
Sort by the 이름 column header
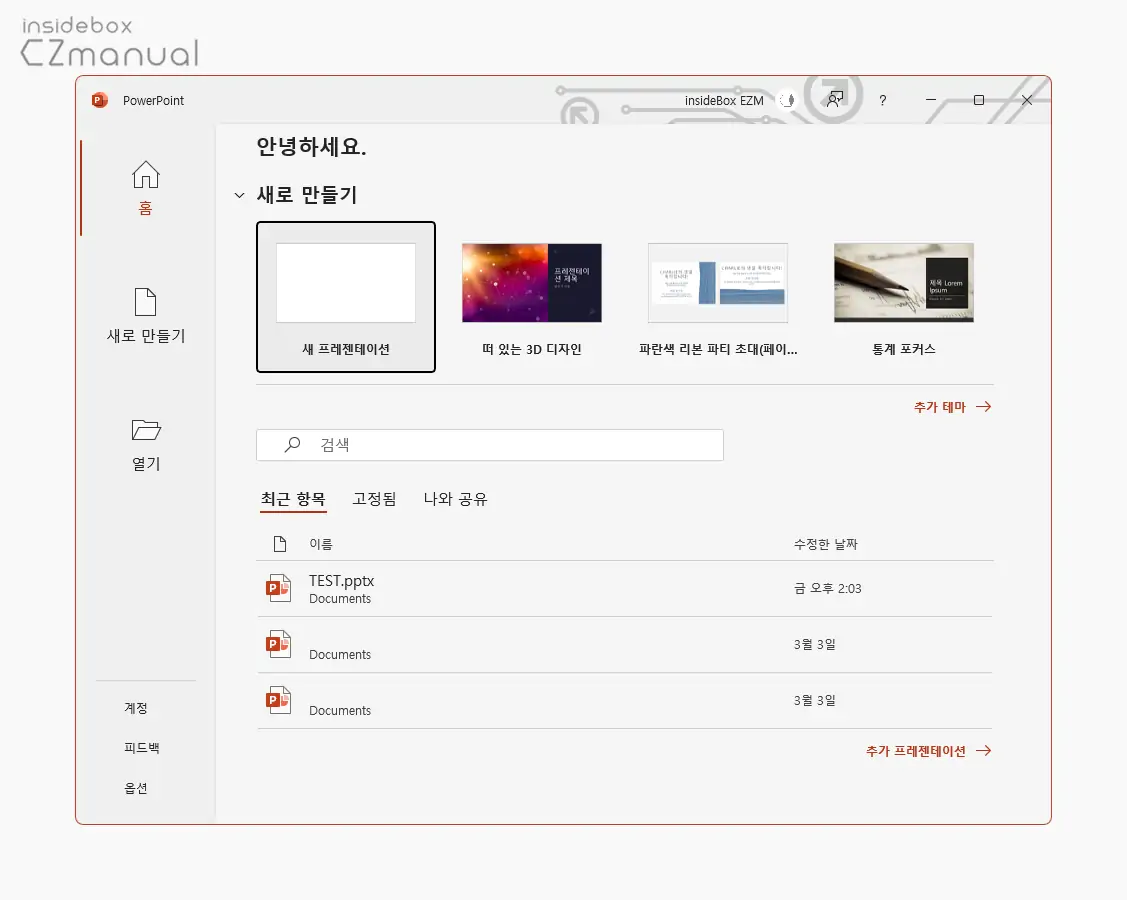[x=321, y=544]
